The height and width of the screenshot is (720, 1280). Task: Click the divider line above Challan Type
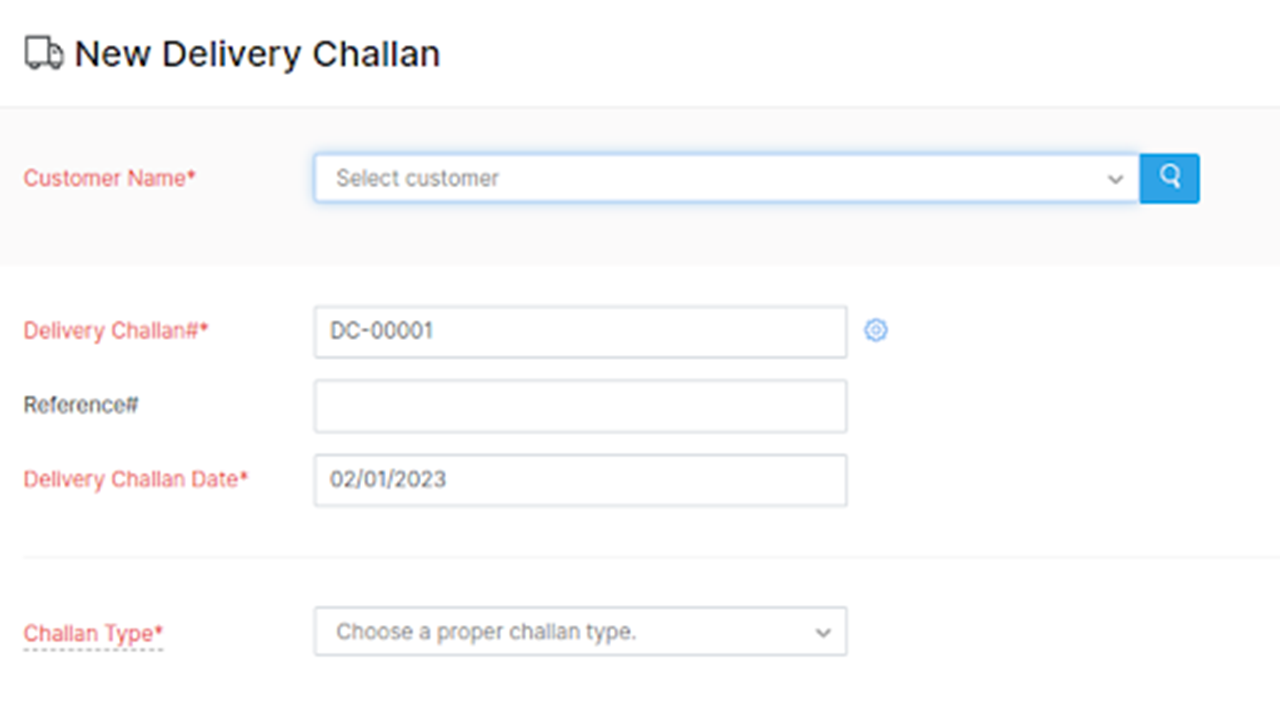[x=640, y=557]
